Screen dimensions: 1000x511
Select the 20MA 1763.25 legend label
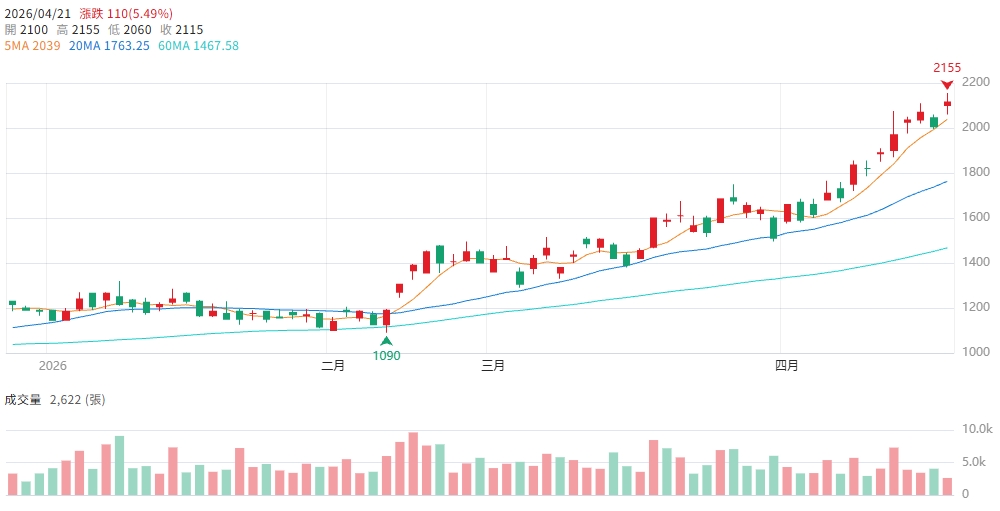(110, 46)
